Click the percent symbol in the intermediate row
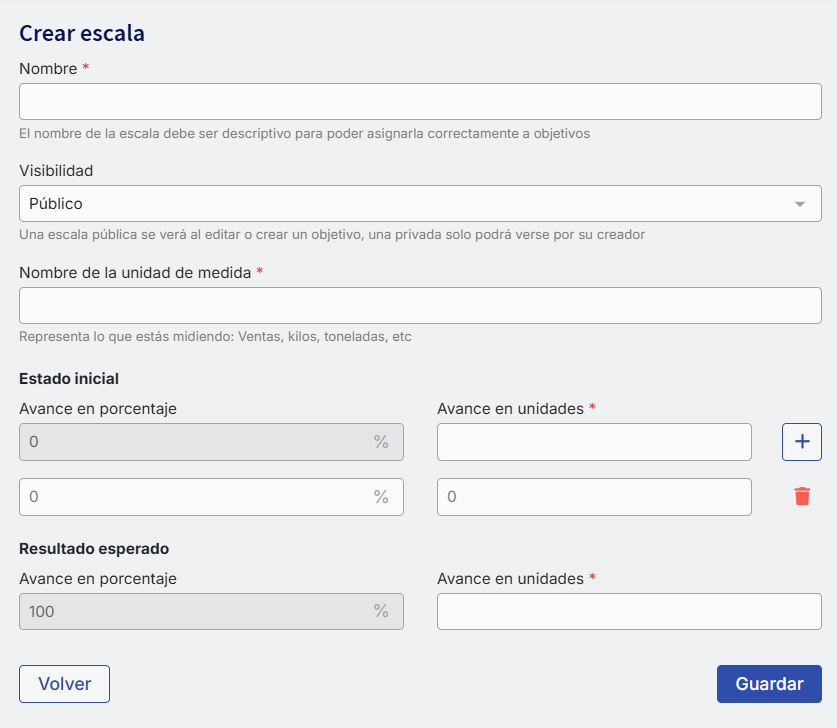The width and height of the screenshot is (837, 728). [x=381, y=497]
